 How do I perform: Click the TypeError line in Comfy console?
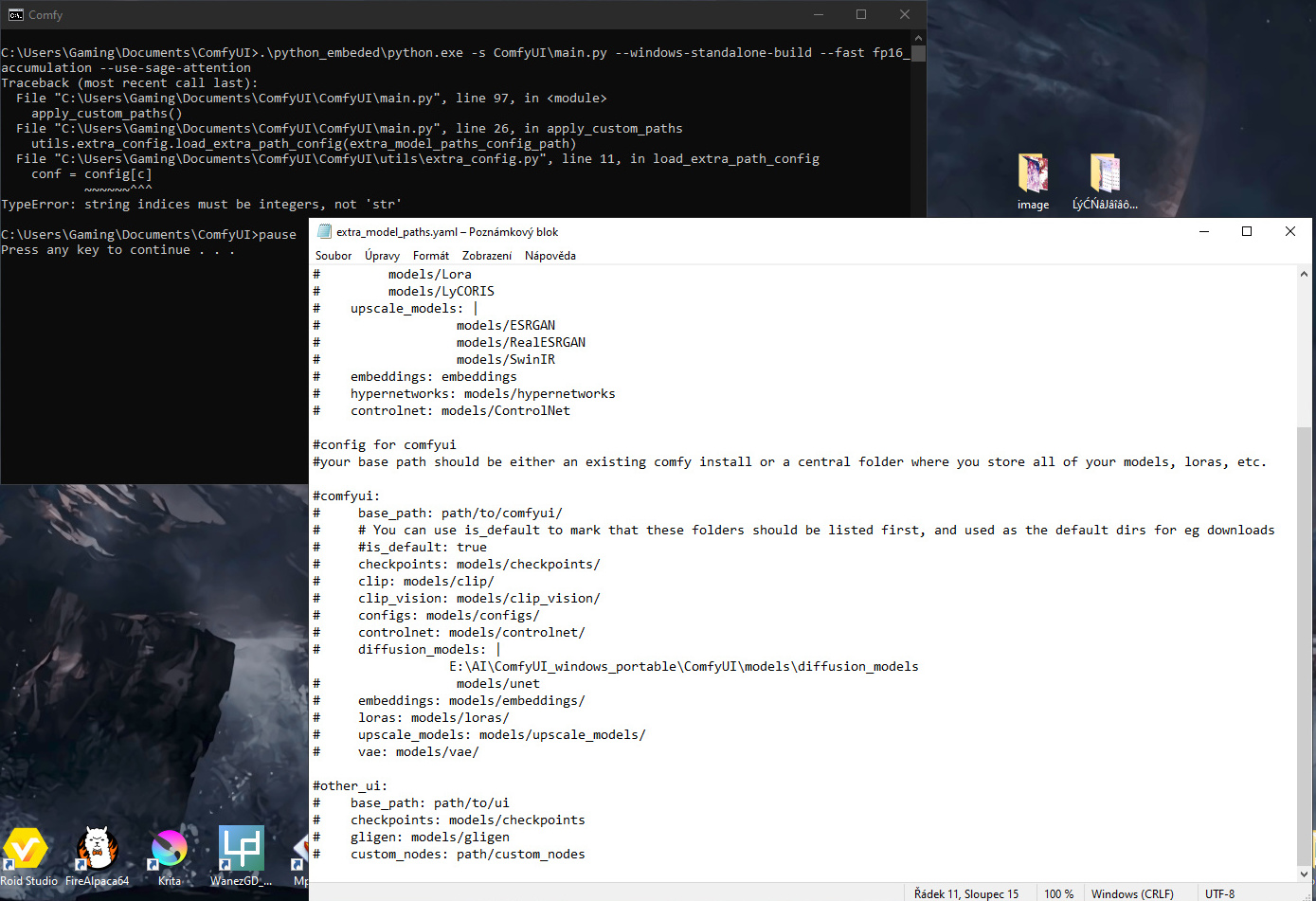201,204
